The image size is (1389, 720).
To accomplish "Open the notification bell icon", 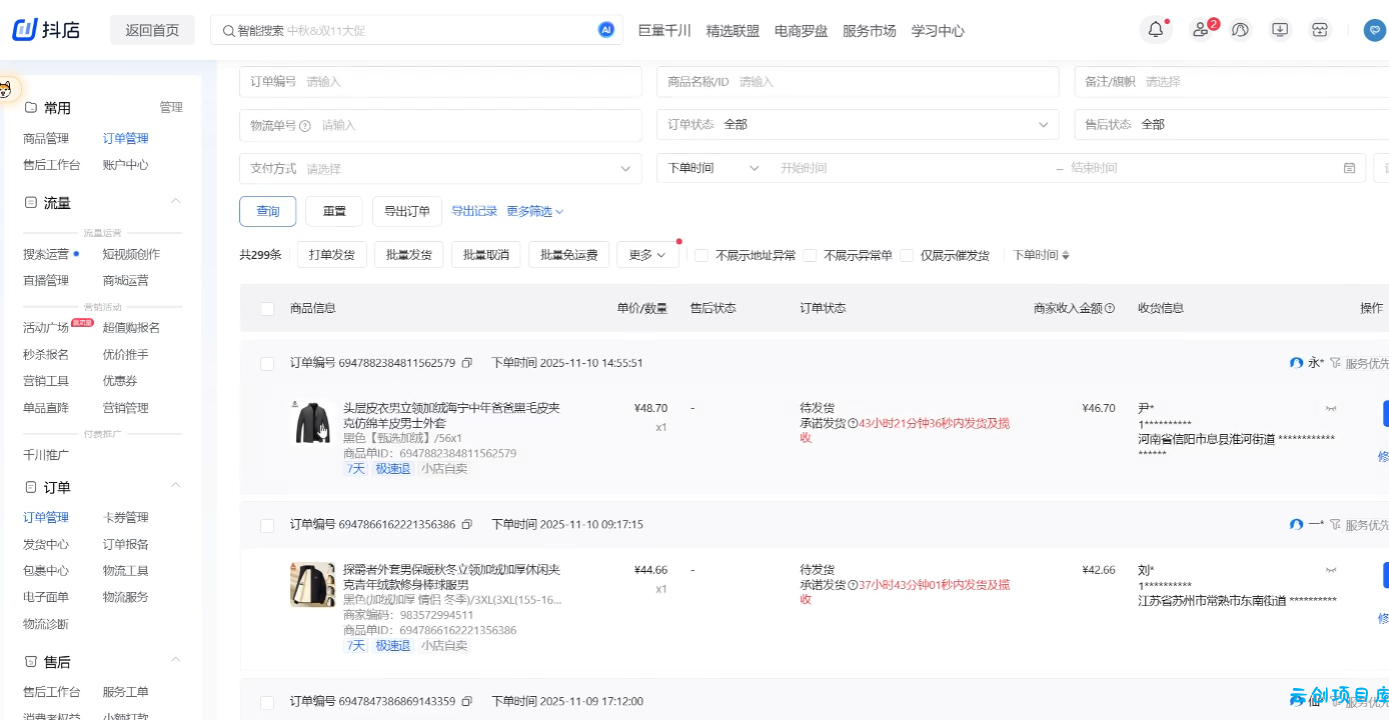I will coord(1155,30).
